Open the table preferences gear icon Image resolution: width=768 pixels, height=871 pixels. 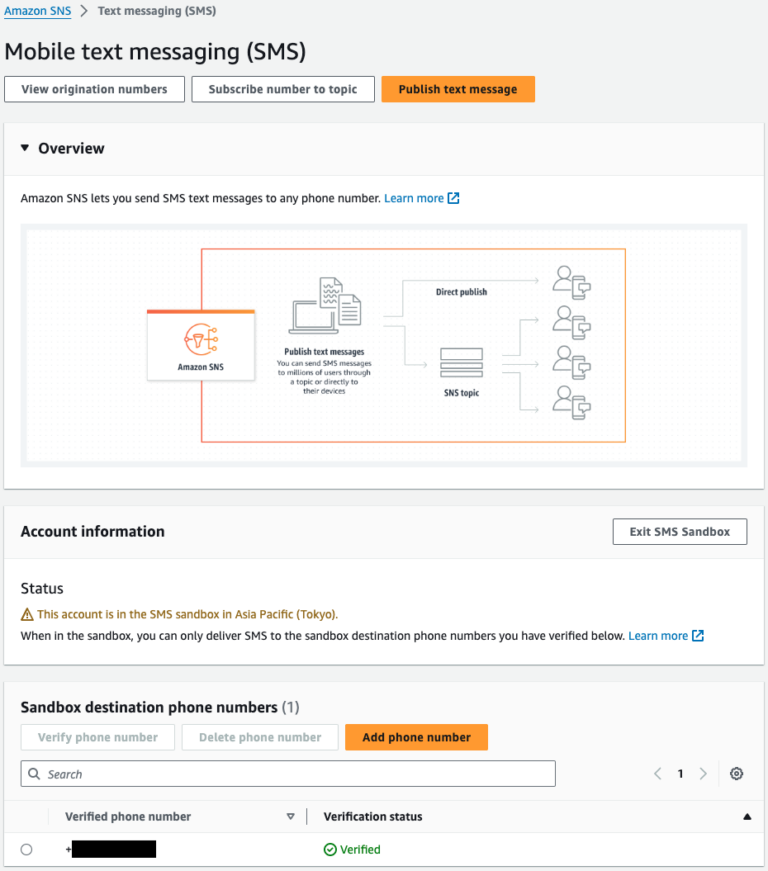pos(736,773)
